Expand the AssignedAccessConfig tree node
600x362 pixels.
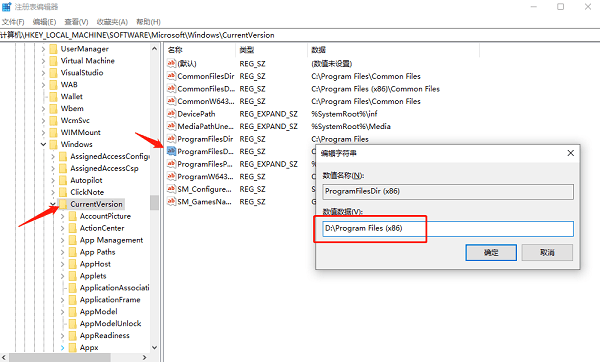click(53, 157)
